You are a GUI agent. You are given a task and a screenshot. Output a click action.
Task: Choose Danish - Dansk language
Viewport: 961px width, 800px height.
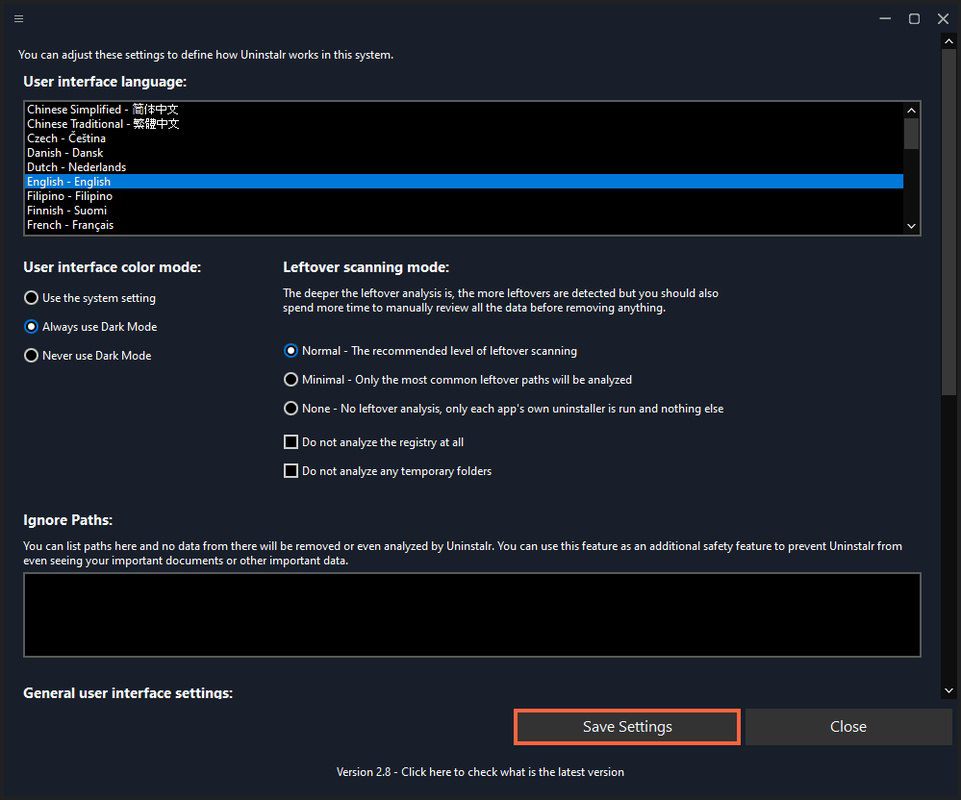[464, 153]
